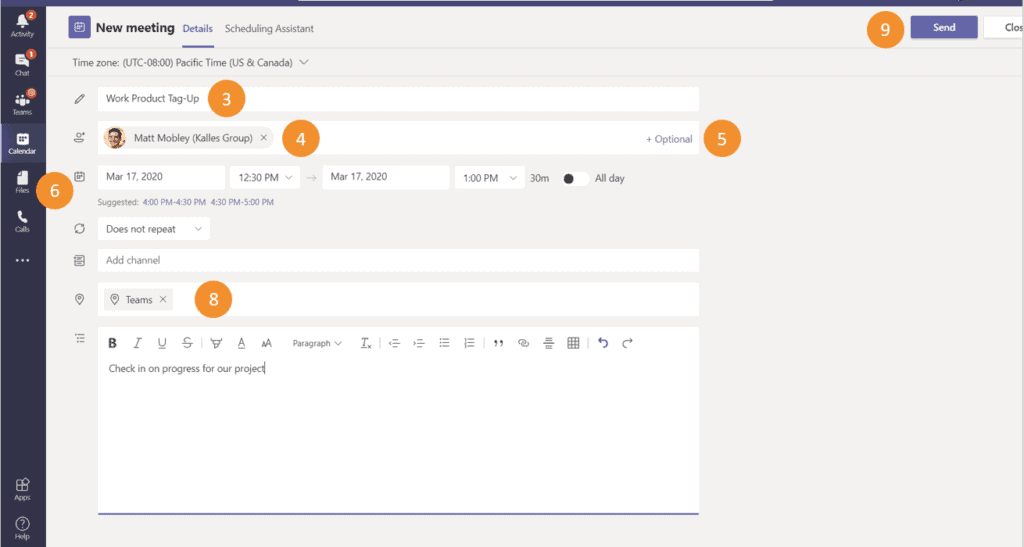Clear all text formatting
This screenshot has height=547, width=1024.
(x=366, y=343)
